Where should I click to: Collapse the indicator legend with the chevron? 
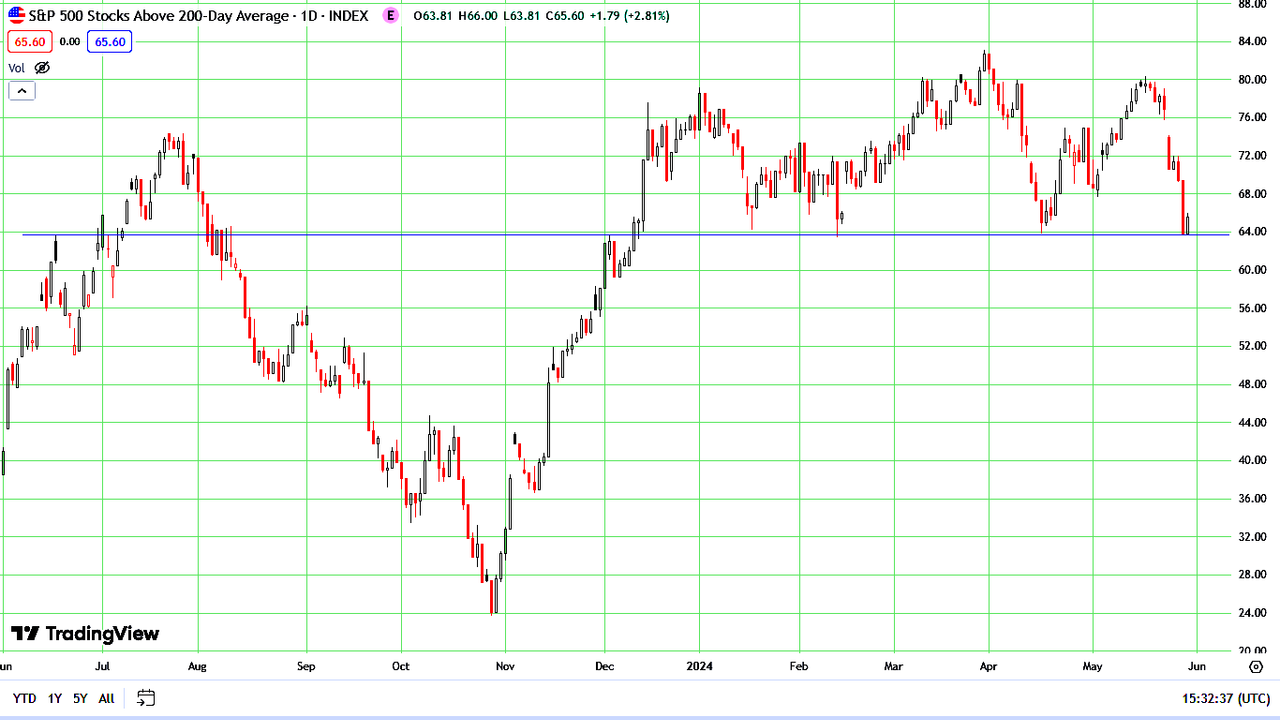[22, 91]
